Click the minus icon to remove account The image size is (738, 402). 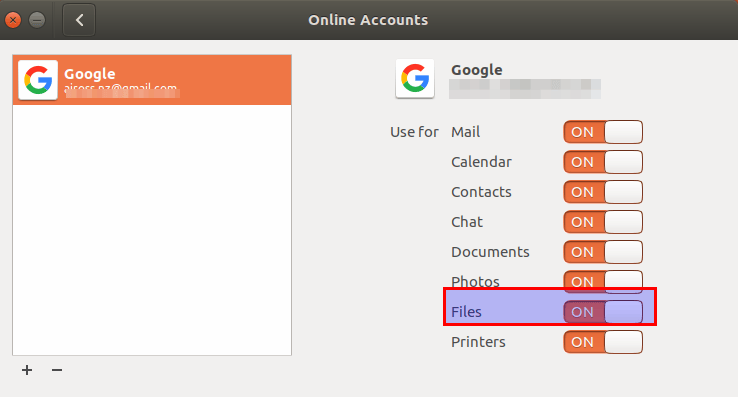(57, 370)
